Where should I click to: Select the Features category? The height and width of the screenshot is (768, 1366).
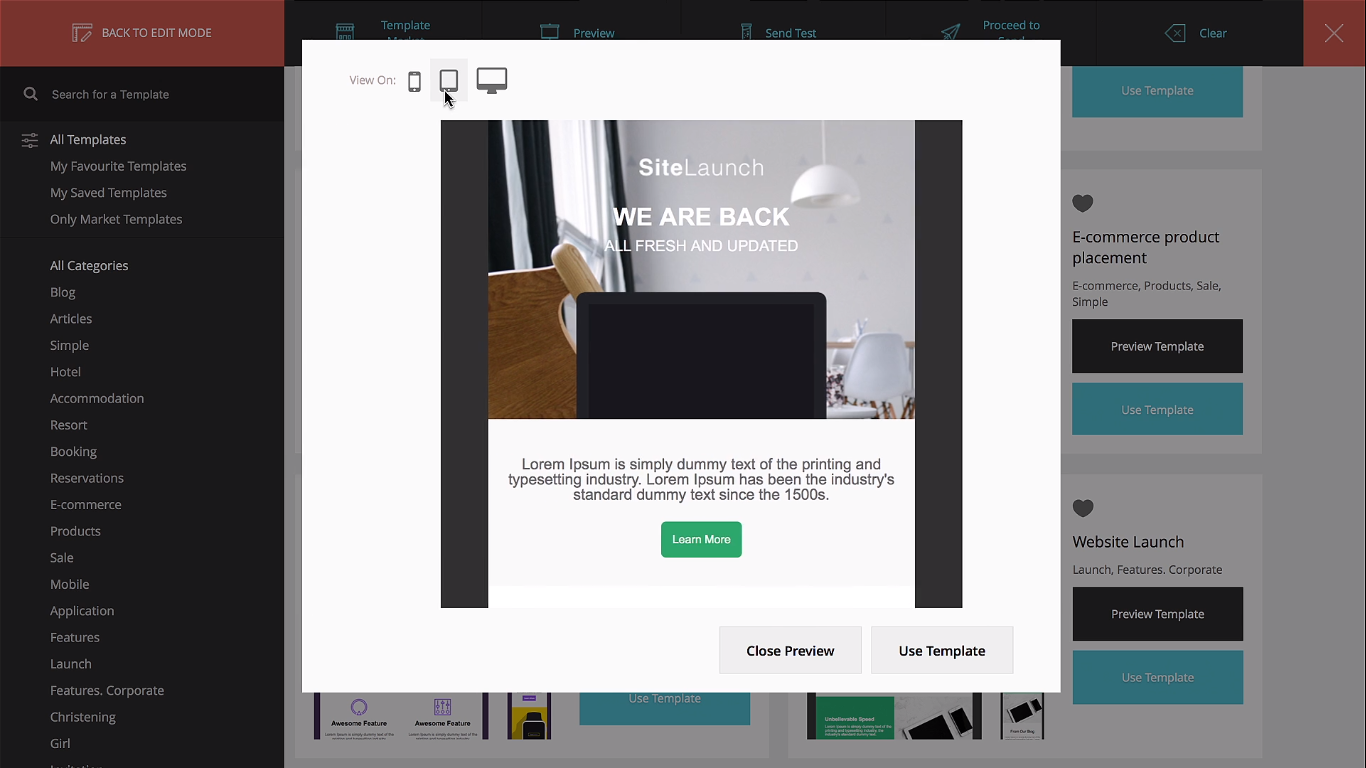tap(75, 637)
